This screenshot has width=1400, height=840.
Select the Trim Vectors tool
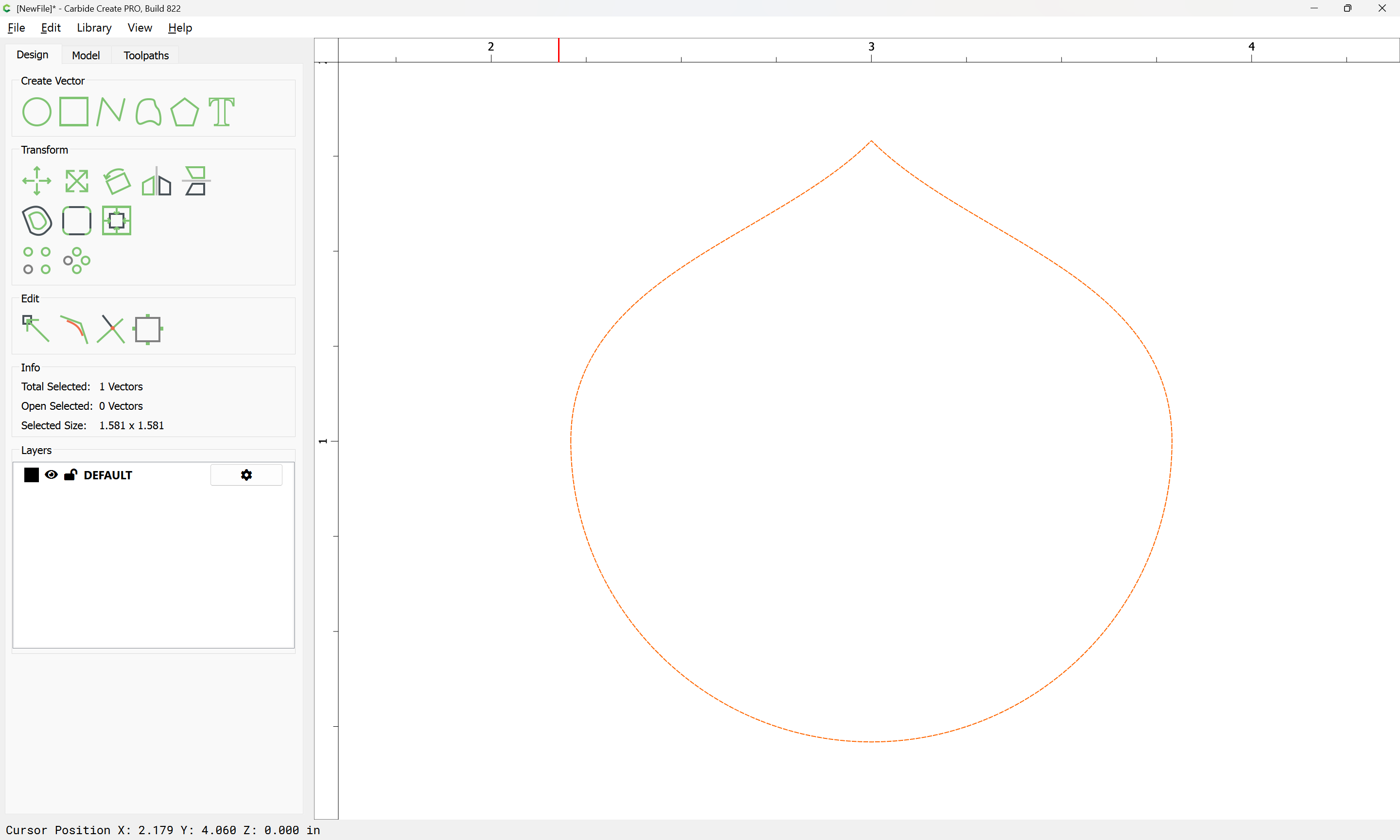[111, 329]
